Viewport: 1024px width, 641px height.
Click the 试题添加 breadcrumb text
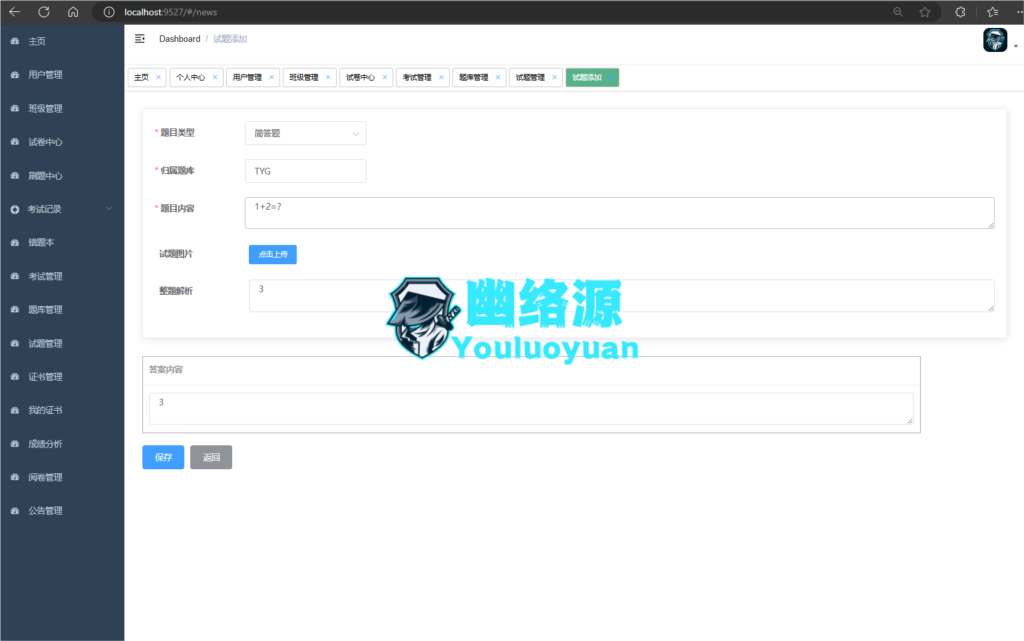coord(230,39)
